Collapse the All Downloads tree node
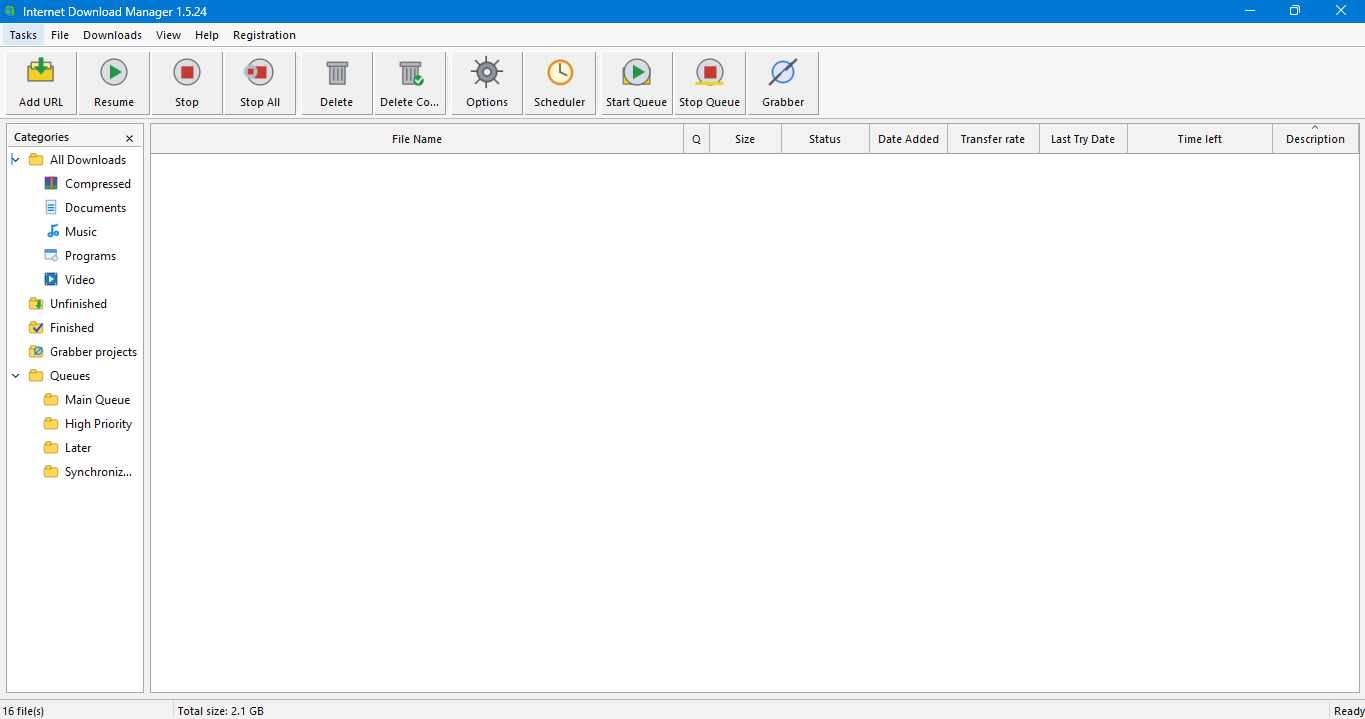1365x719 pixels. 15,160
